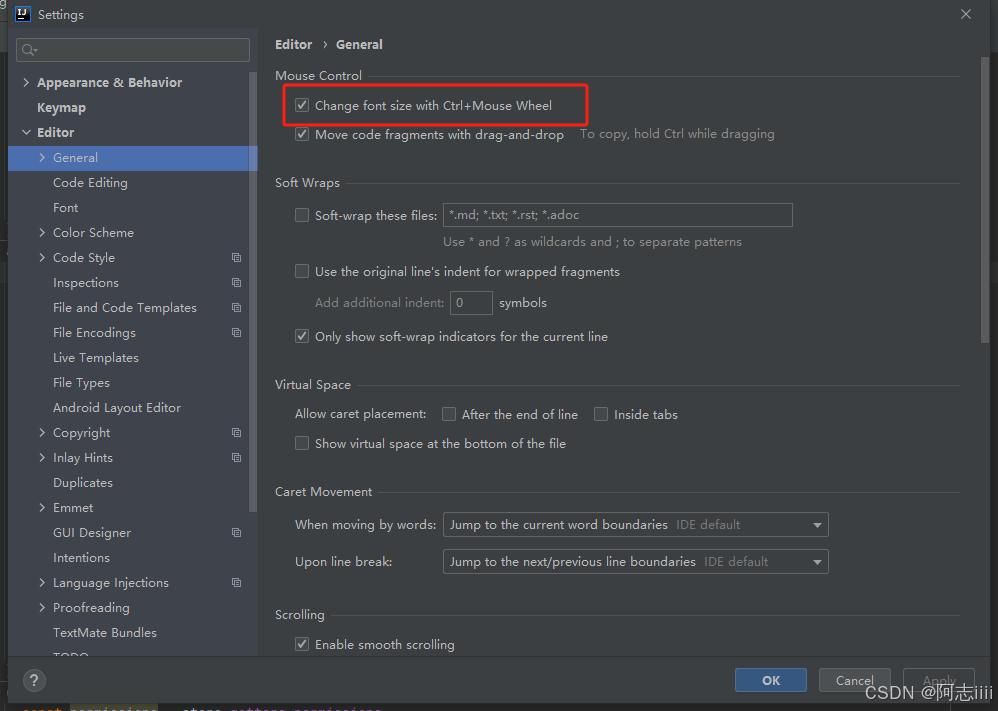Select File Encodings in the tree
Image resolution: width=998 pixels, height=711 pixels.
tap(94, 332)
